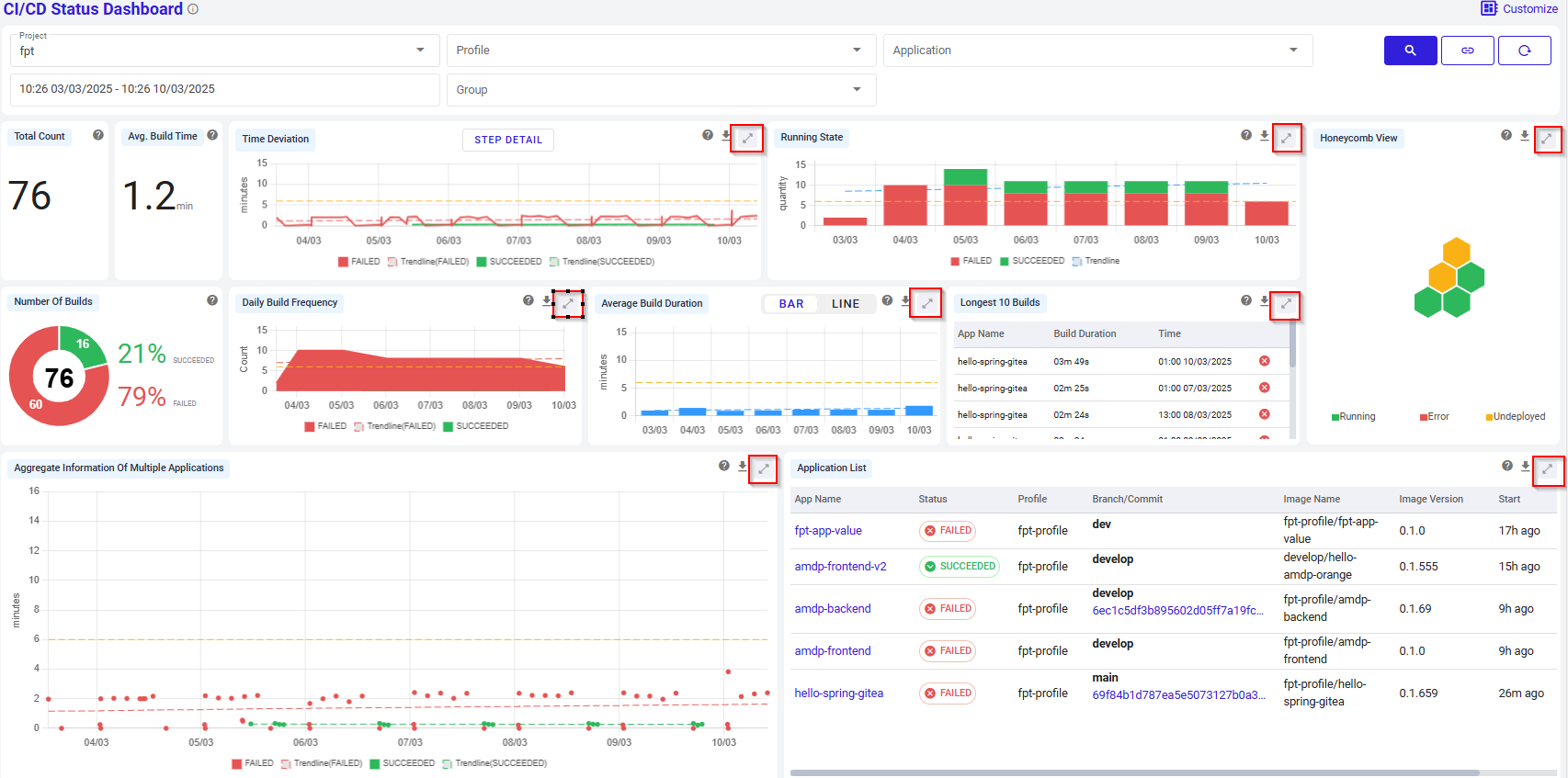1568x778 pixels.
Task: Expand the Longest 10 Builds panel to fullscreen
Action: (1286, 304)
